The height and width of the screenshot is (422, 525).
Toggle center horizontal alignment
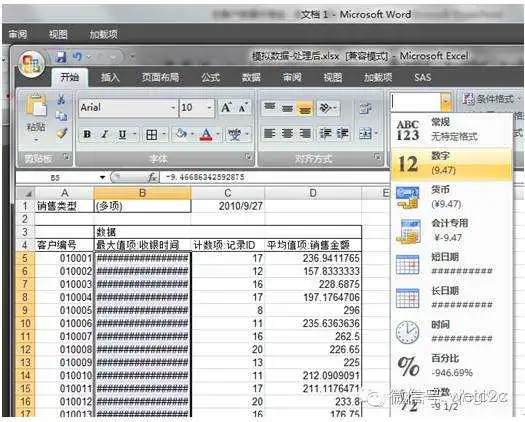tap(287, 134)
